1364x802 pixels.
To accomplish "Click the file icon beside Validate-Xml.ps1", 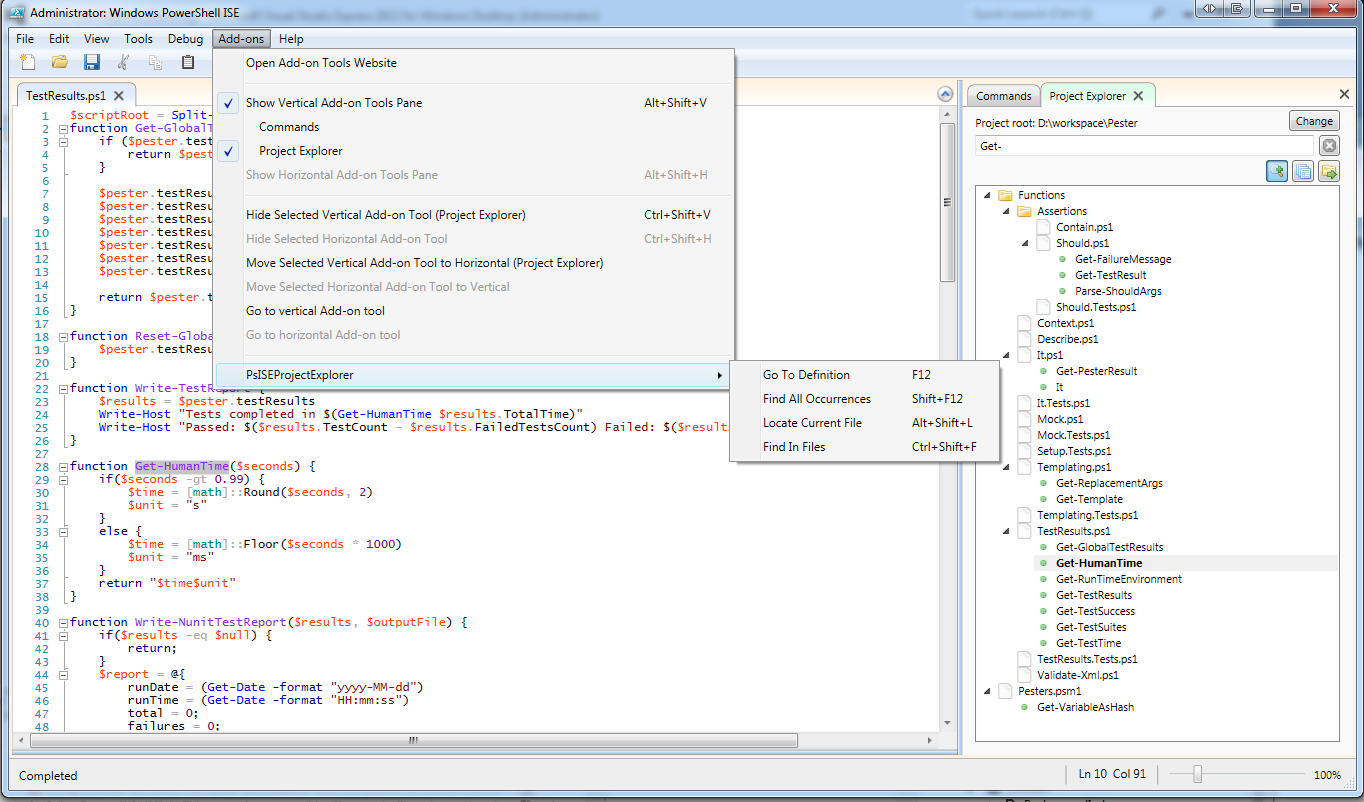I will [1025, 675].
